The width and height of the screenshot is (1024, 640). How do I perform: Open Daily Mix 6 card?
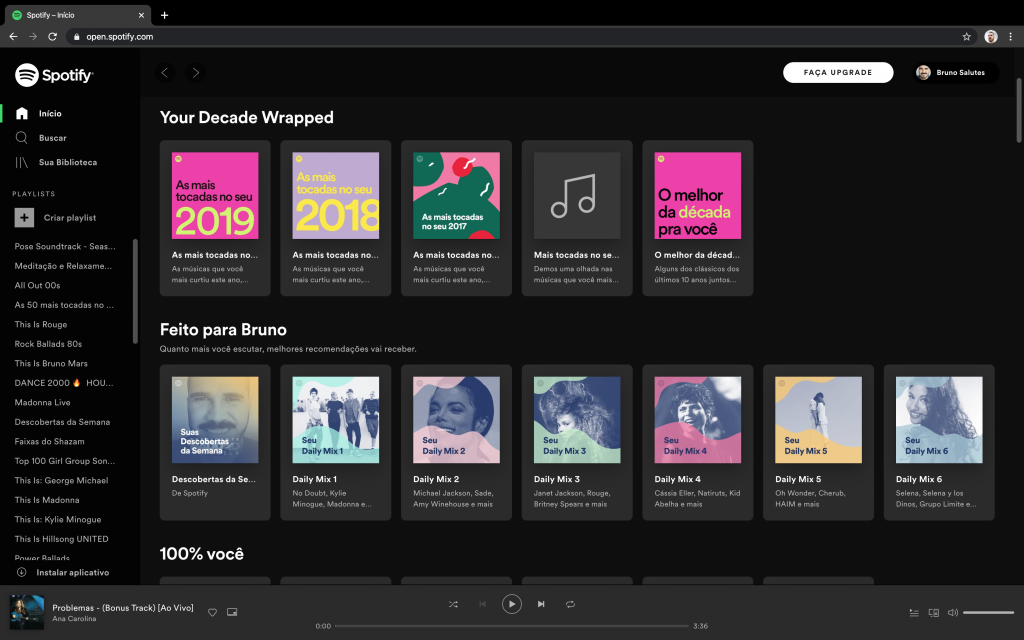coord(939,442)
